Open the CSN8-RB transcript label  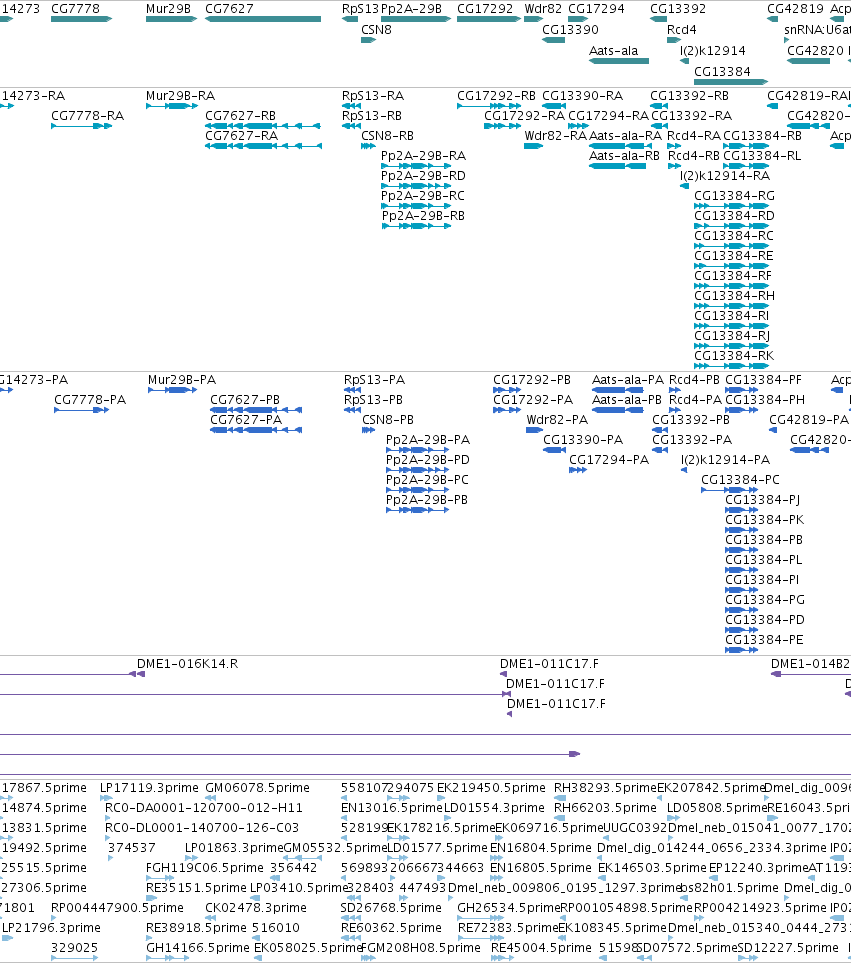(x=387, y=135)
